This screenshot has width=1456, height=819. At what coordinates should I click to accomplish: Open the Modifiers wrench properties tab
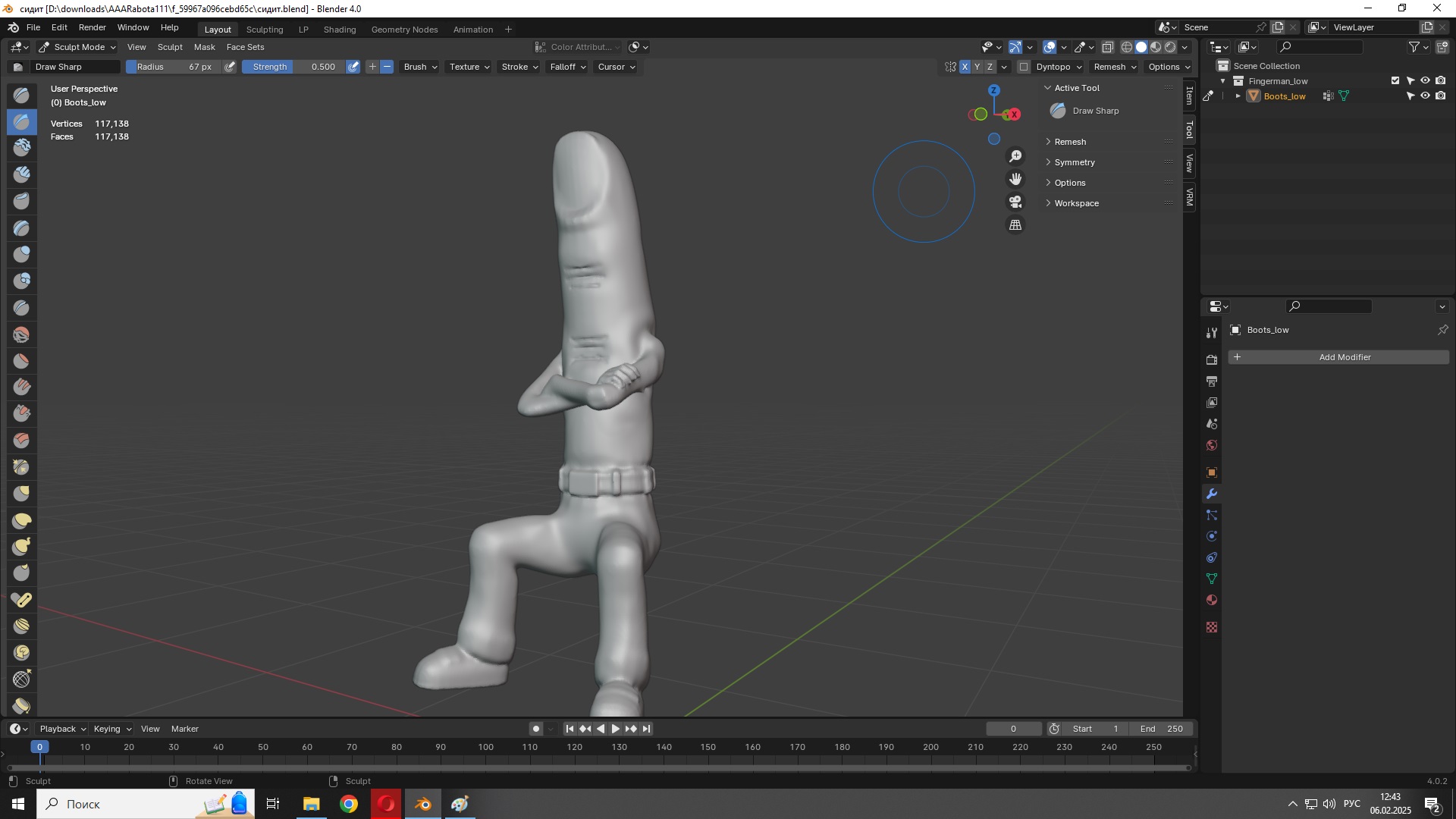coord(1212,494)
